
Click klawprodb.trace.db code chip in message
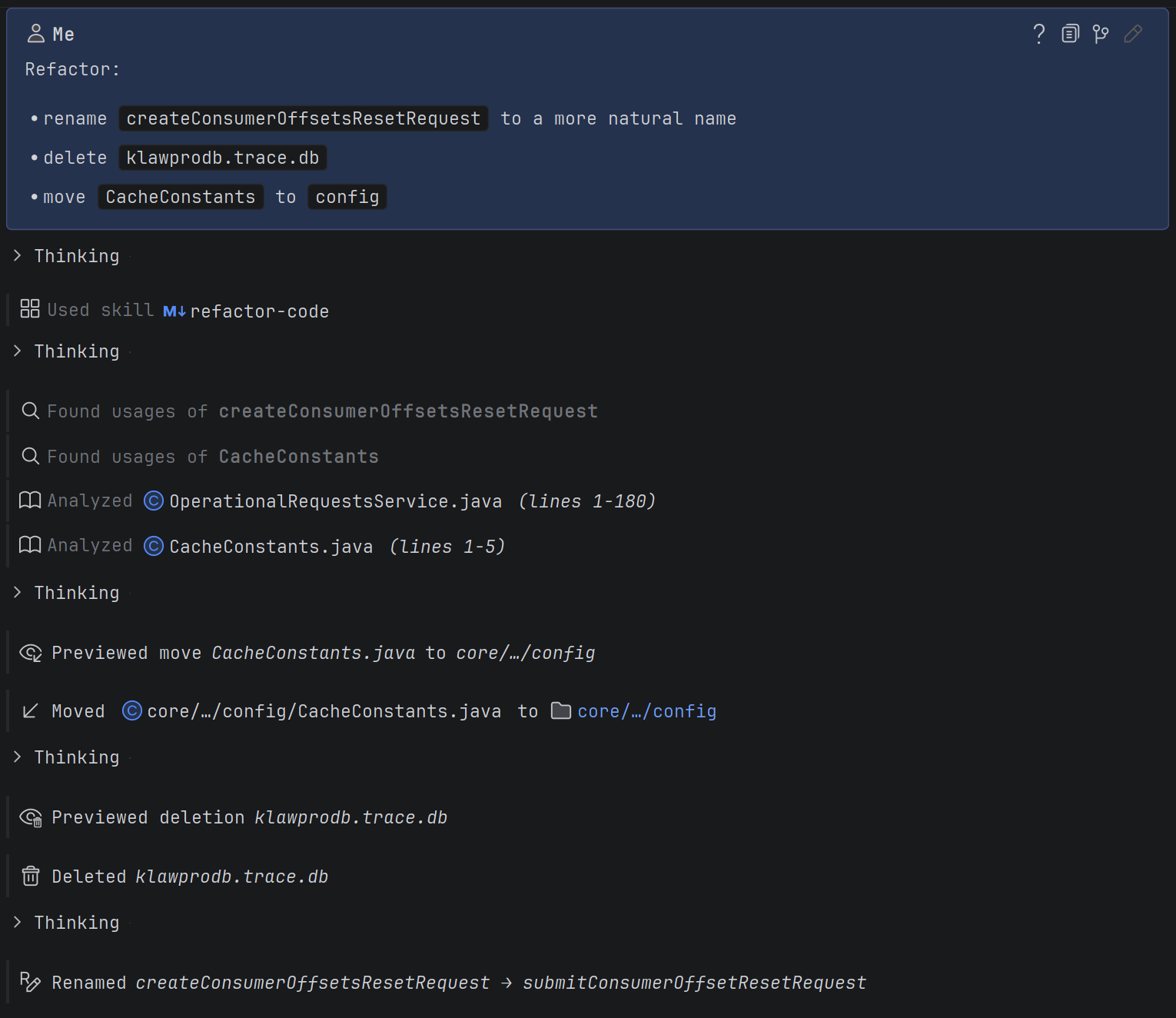pyautogui.click(x=223, y=158)
